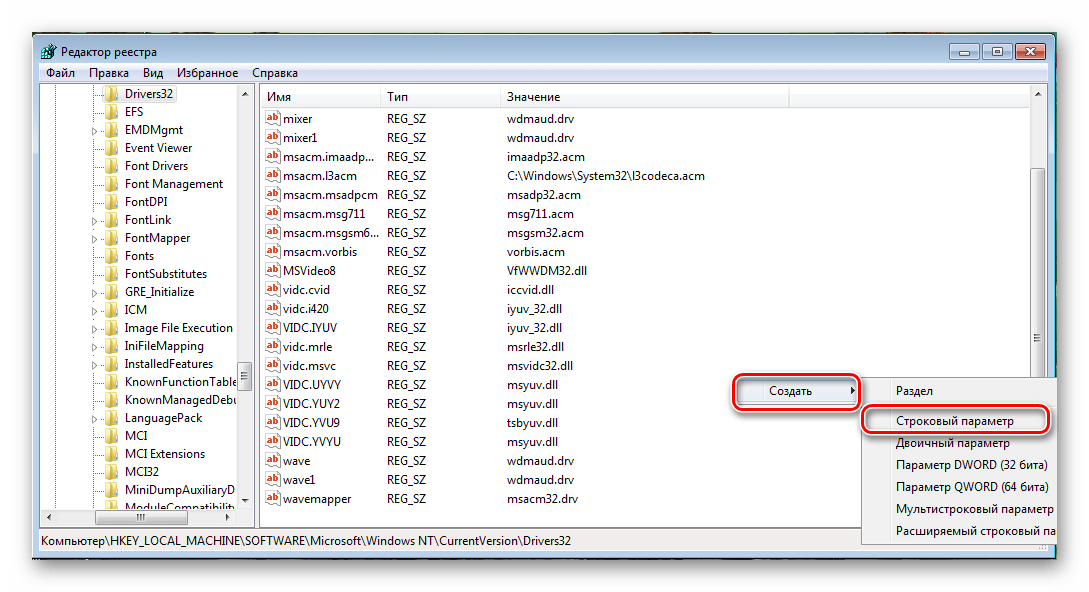The image size is (1089, 592).
Task: Open the Файл menu
Action: [x=60, y=73]
